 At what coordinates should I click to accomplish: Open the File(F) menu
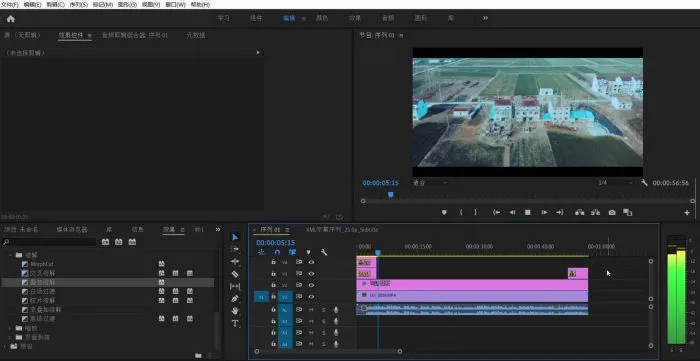(x=10, y=4)
